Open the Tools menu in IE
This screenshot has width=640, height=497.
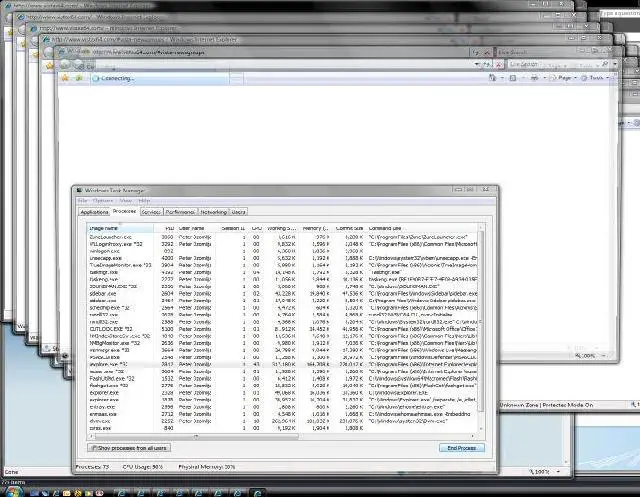596,78
